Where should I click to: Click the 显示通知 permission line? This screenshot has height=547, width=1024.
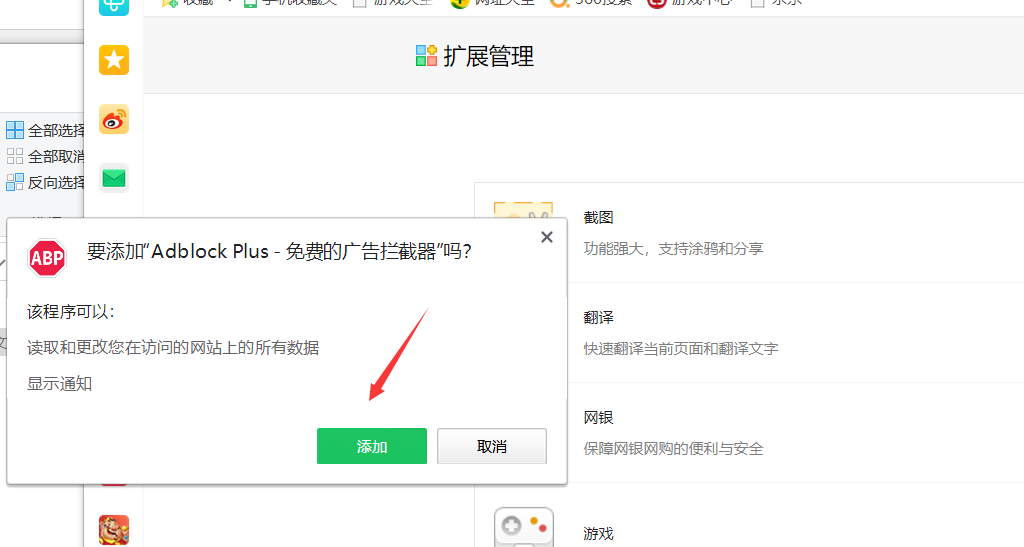coord(59,384)
